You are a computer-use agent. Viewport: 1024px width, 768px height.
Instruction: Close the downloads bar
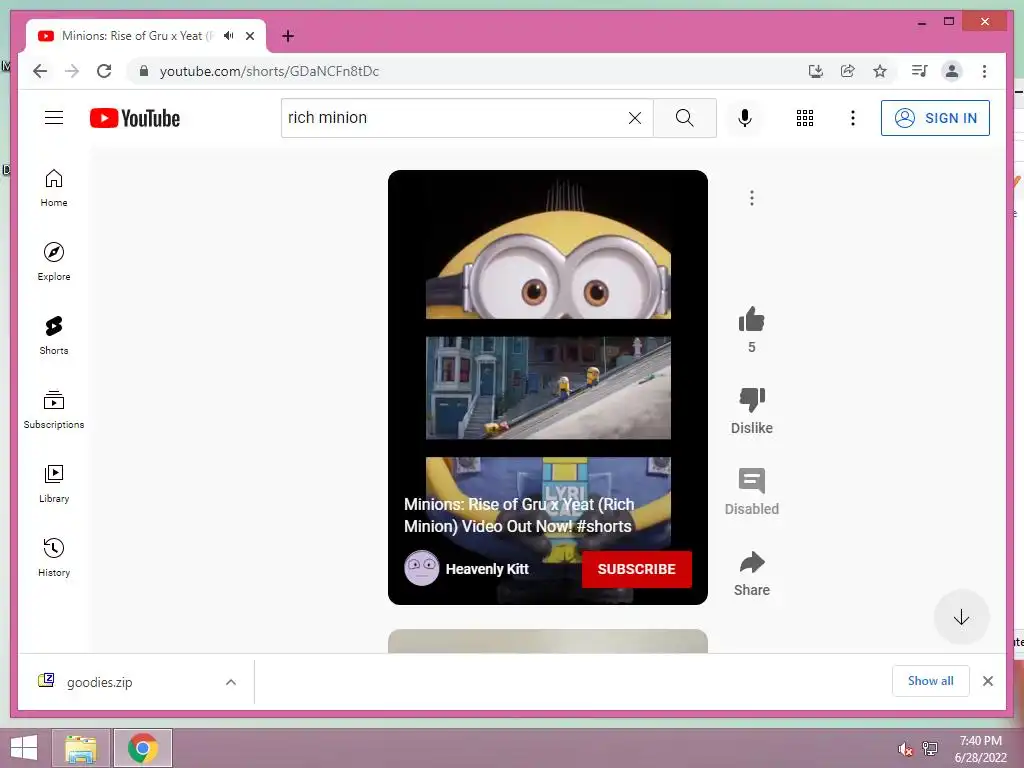988,681
